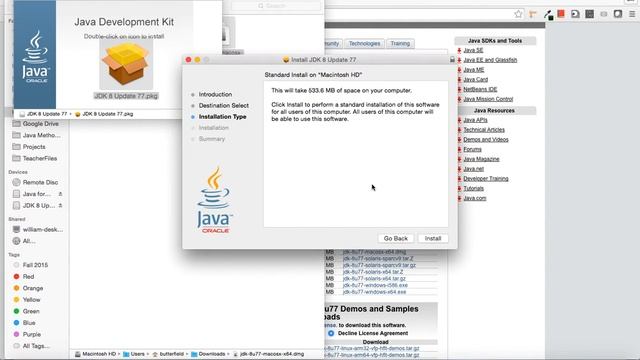Select the Destination Select step
This screenshot has height=360, width=640.
(x=223, y=105)
